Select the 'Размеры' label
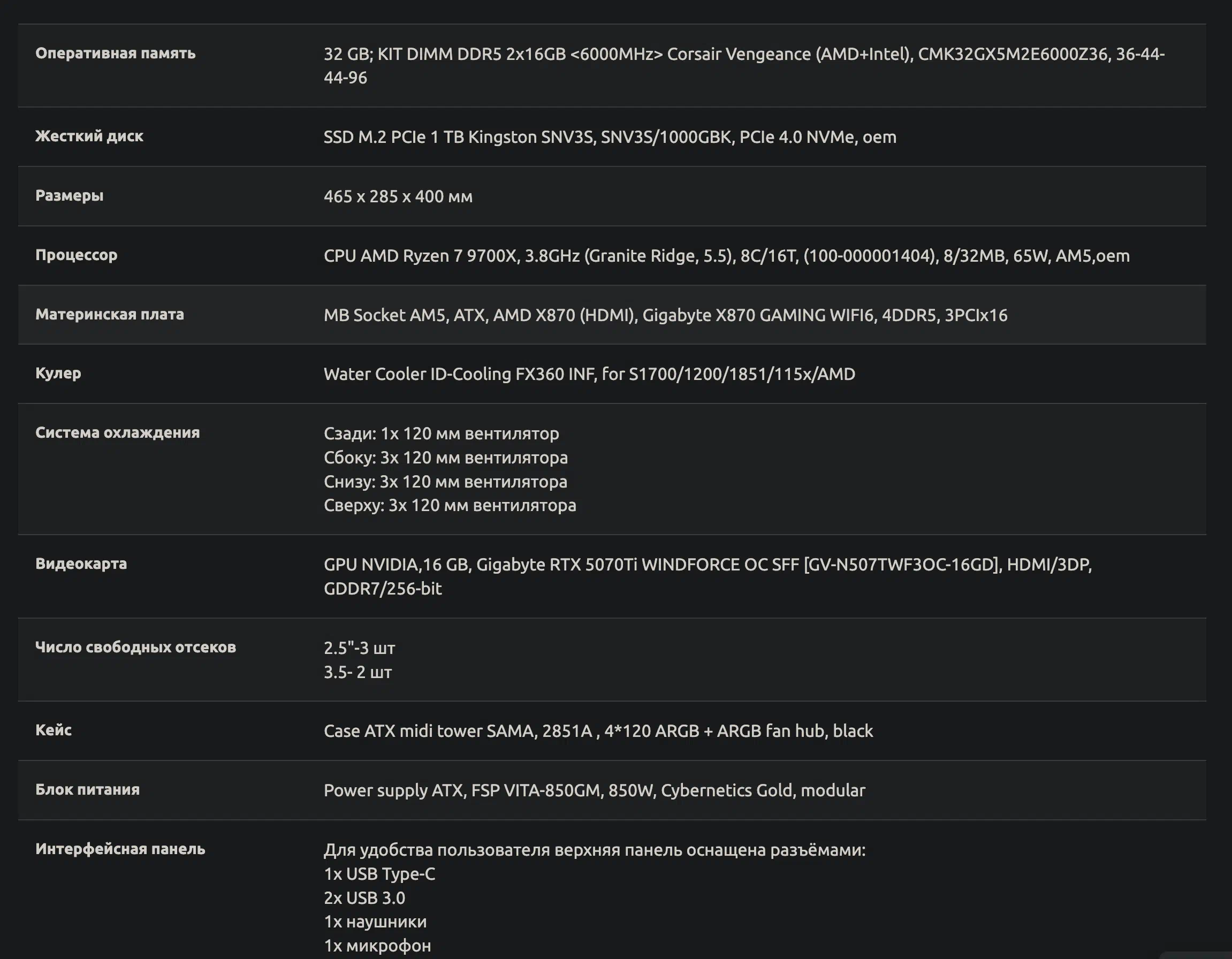1232x959 pixels. click(70, 196)
